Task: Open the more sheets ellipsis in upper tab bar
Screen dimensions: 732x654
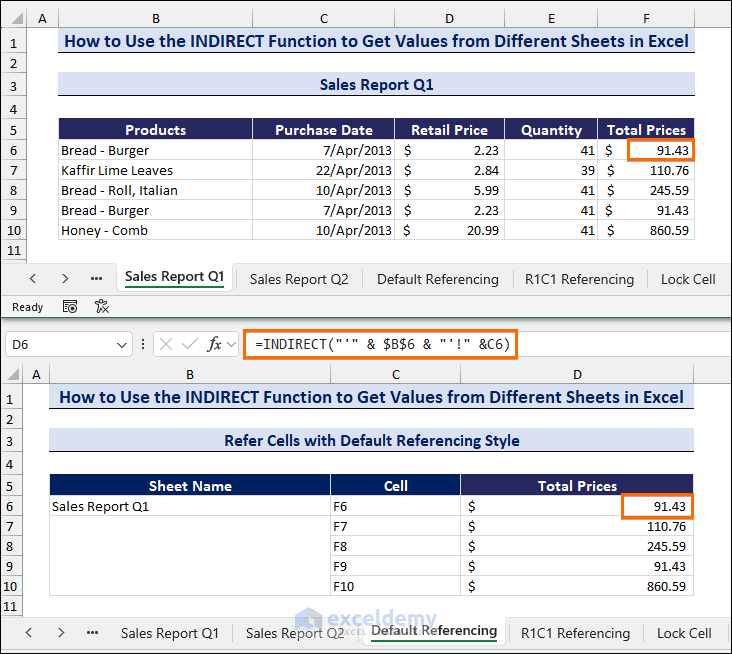Action: tap(96, 279)
